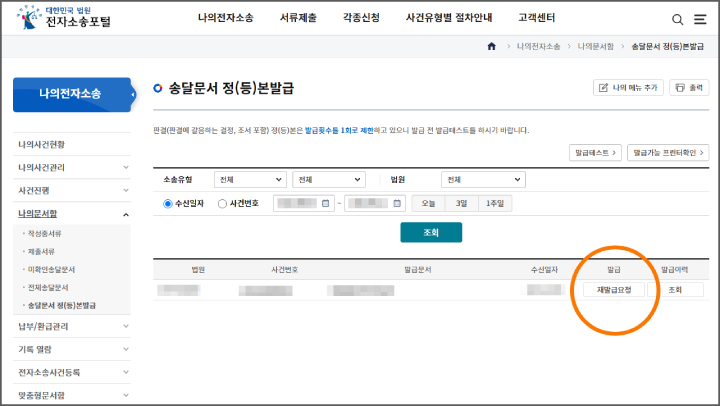Go to home via breadcrumb house icon
This screenshot has height=406, width=720.
[491, 46]
